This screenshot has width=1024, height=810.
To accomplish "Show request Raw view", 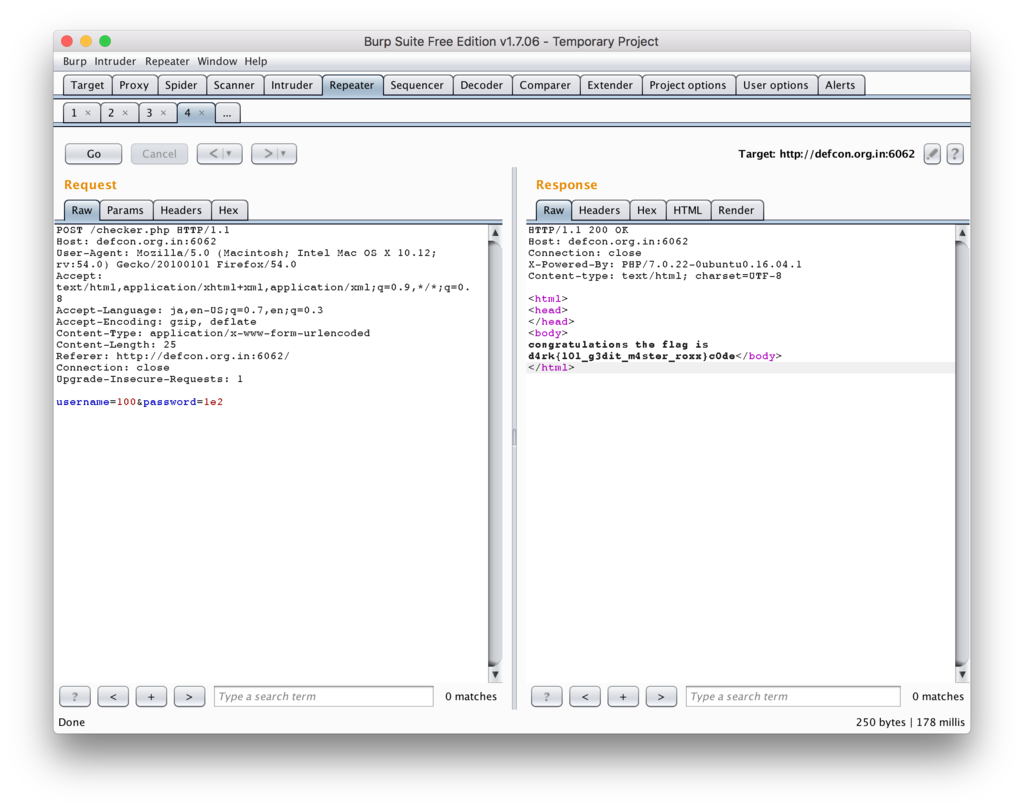I will 82,210.
